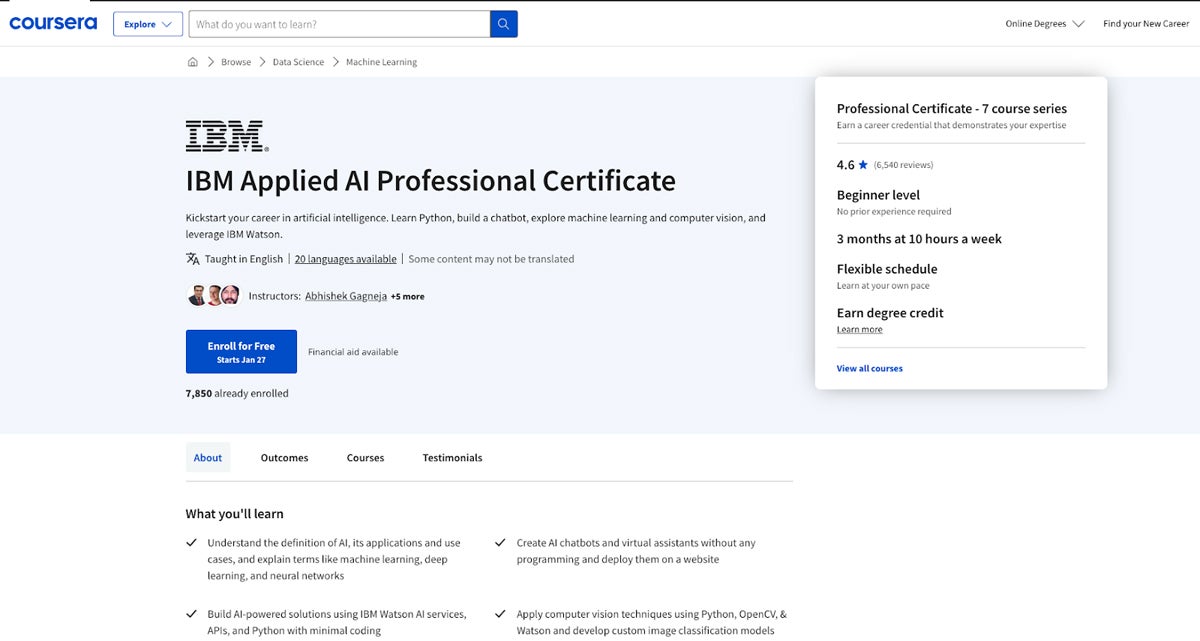Click the IBM logo
1200x641 pixels.
227,136
